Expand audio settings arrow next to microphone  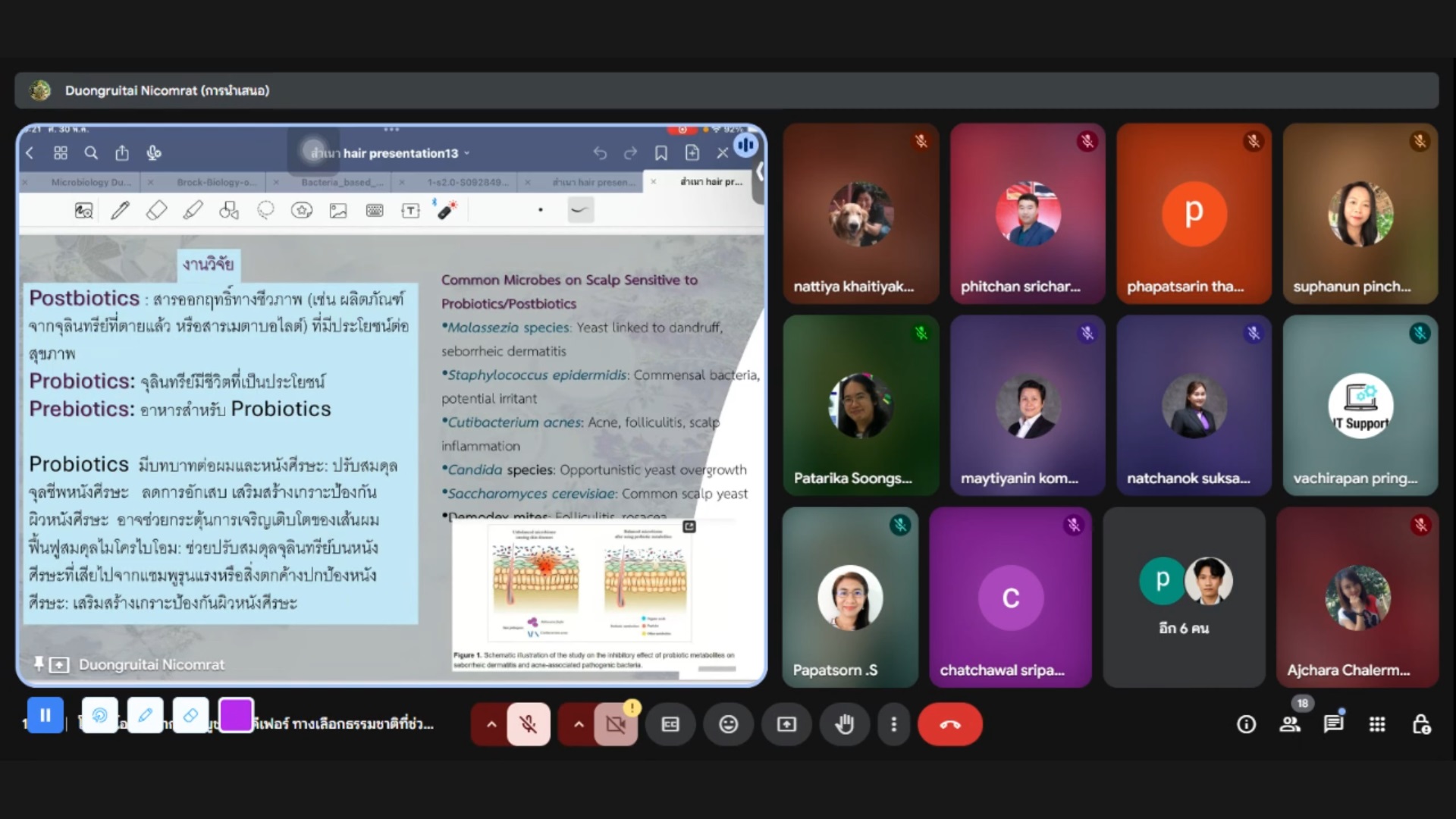(x=491, y=725)
